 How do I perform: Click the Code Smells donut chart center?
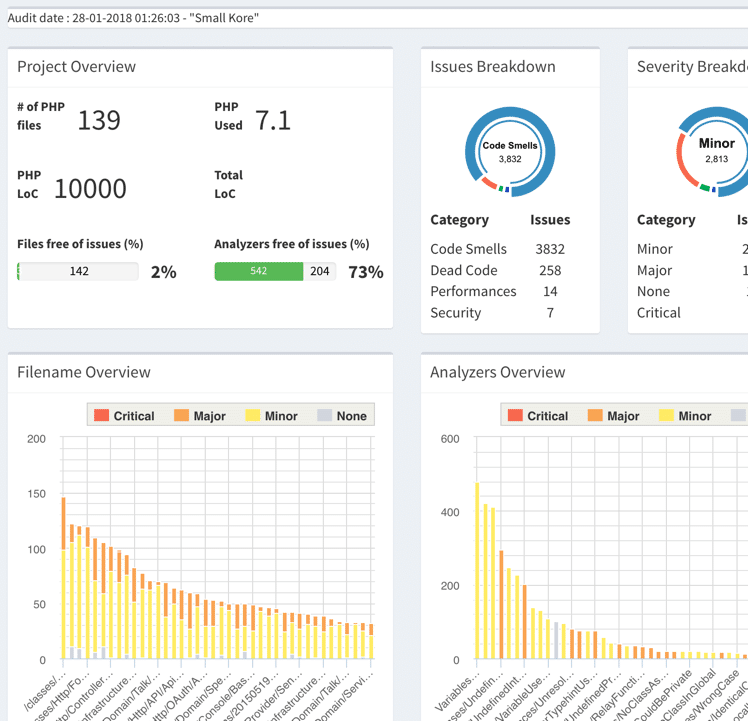[510, 152]
